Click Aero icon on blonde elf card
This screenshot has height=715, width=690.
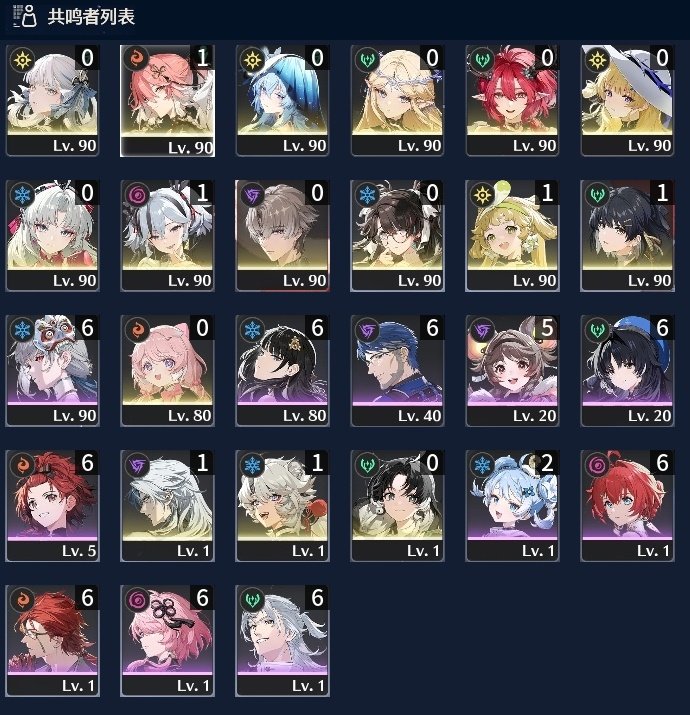(x=367, y=60)
